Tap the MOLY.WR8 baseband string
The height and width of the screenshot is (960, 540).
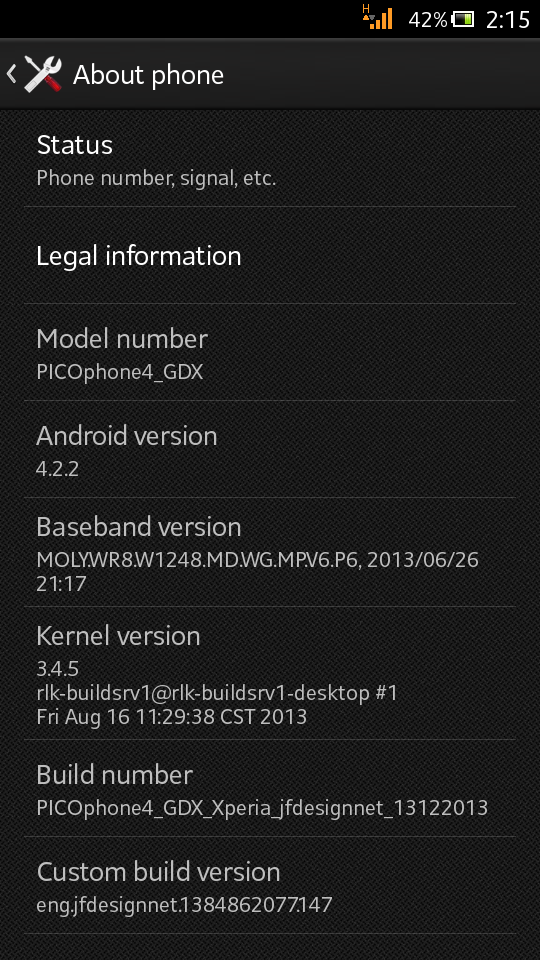pos(257,571)
